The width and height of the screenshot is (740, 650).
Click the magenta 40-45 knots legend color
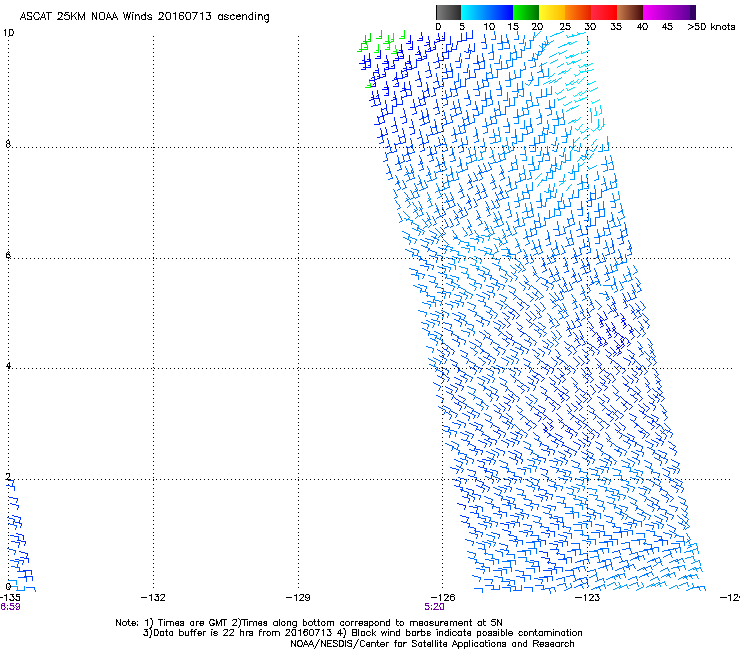pyautogui.click(x=656, y=12)
